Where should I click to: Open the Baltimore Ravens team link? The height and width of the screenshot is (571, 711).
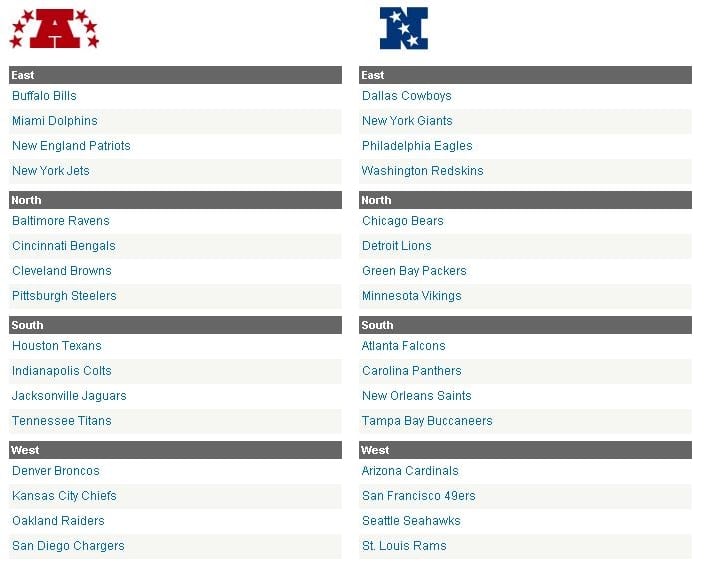61,221
